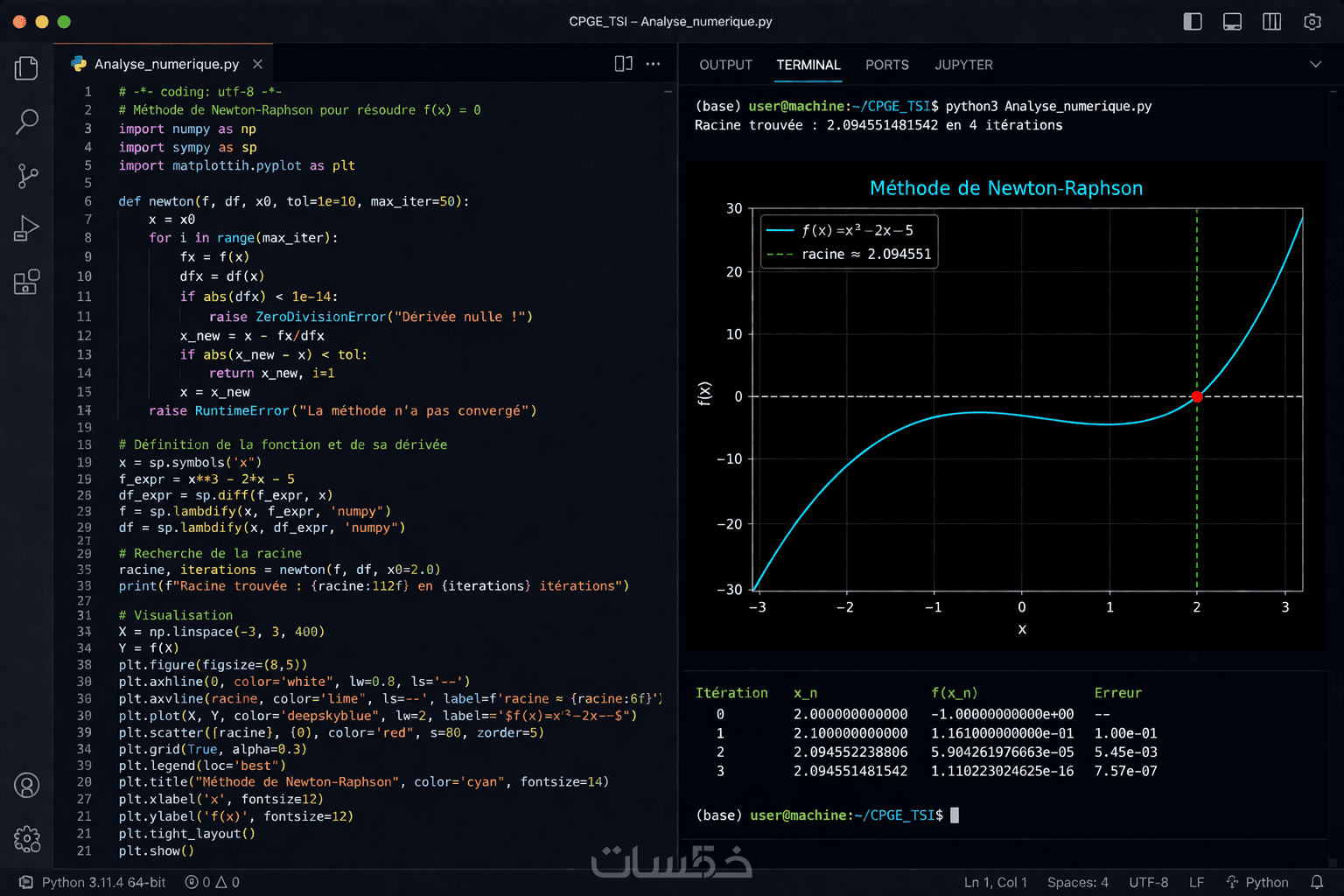
Task: Click line number 6 in the gutter
Action: 87,201
